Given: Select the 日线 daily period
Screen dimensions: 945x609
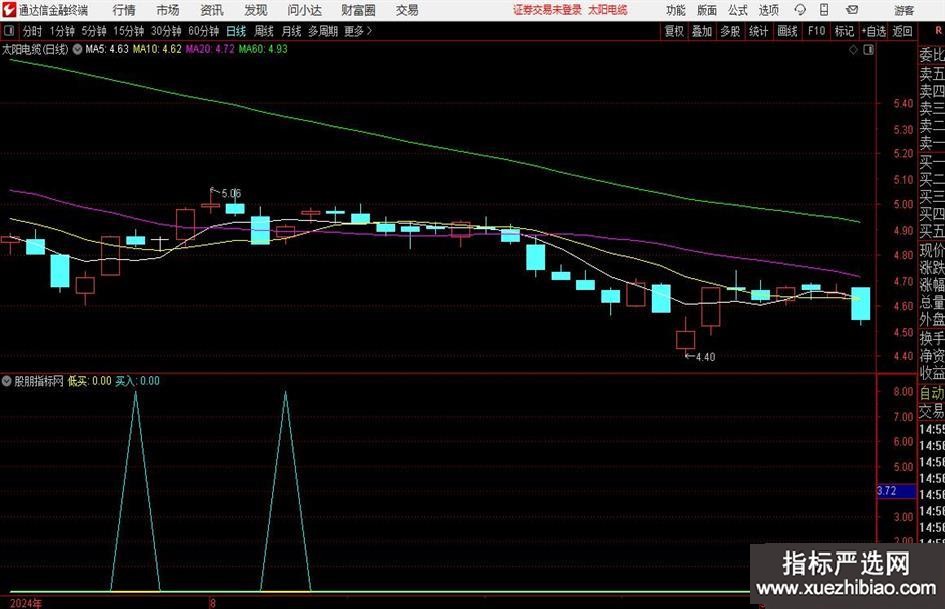Looking at the screenshot, I should (236, 31).
